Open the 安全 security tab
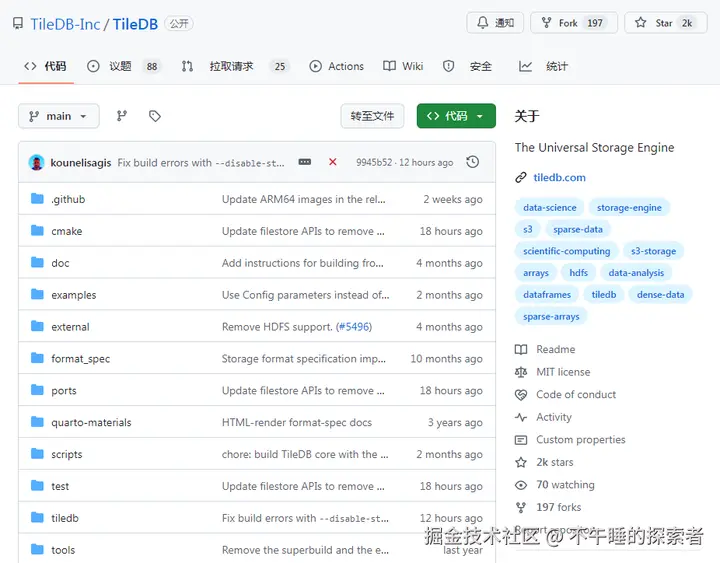Viewport: 720px width, 563px height. [x=467, y=67]
